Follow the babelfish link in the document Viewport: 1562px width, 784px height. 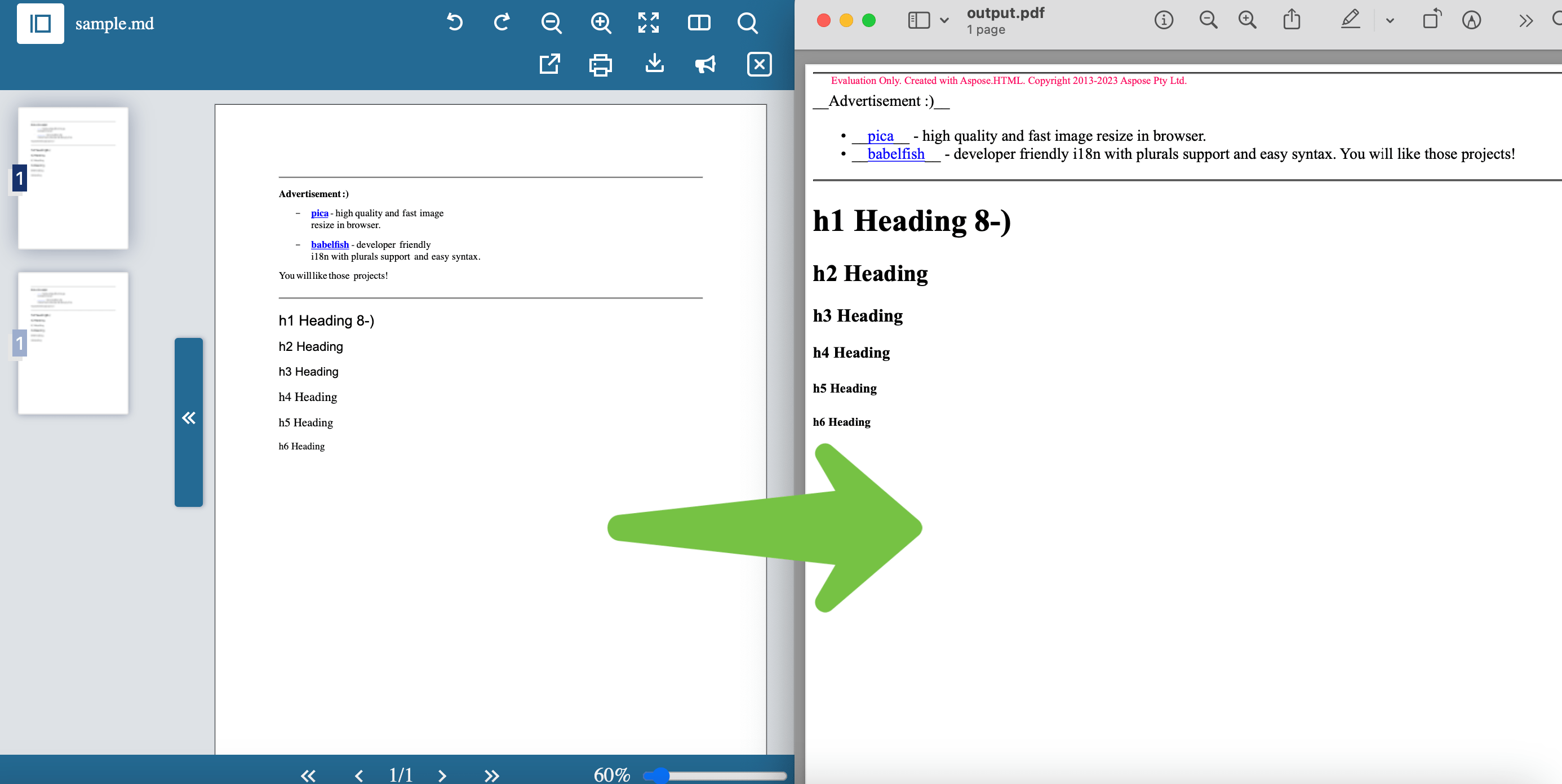point(329,244)
